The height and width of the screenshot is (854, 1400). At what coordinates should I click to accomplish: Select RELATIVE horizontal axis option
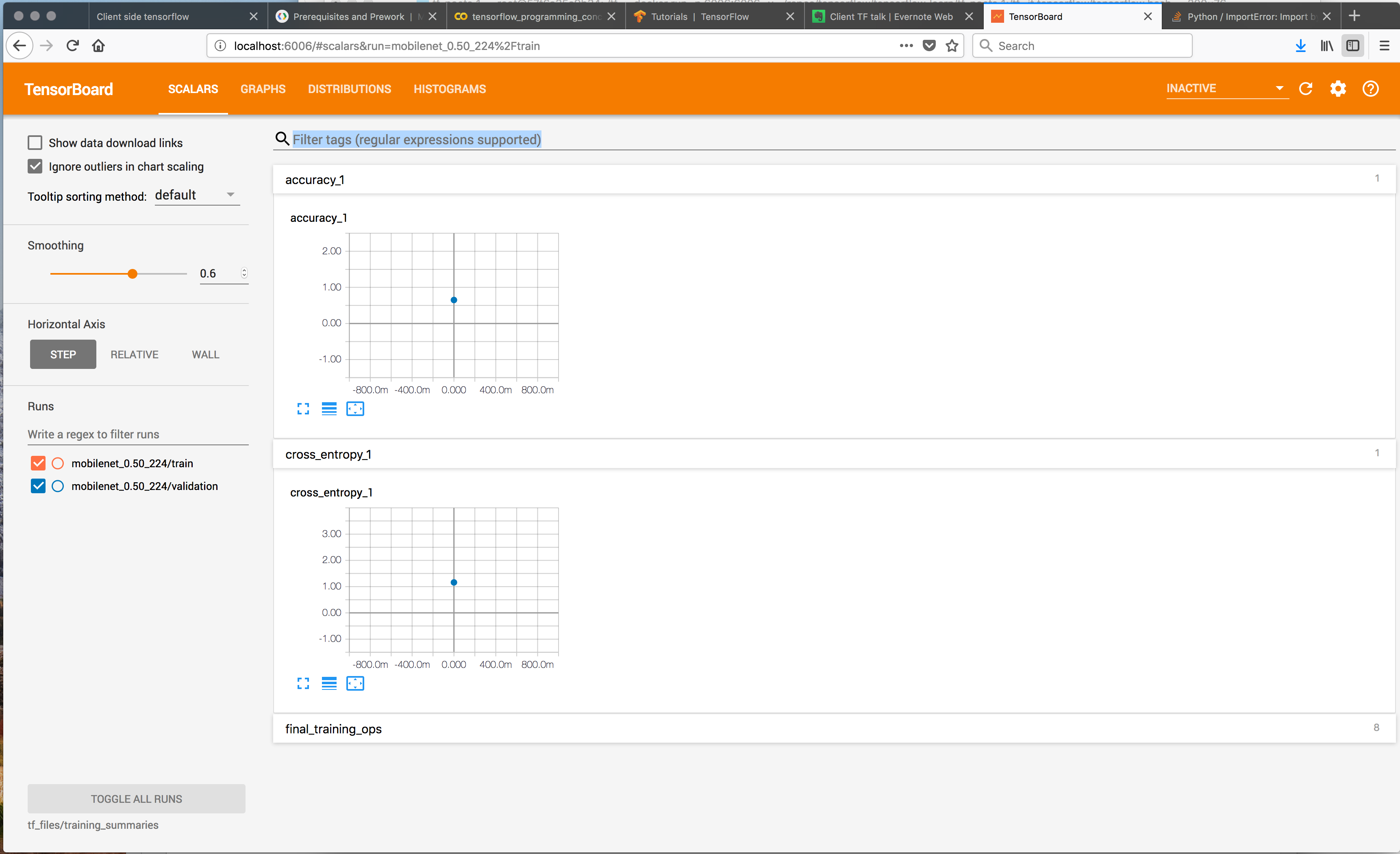click(134, 354)
